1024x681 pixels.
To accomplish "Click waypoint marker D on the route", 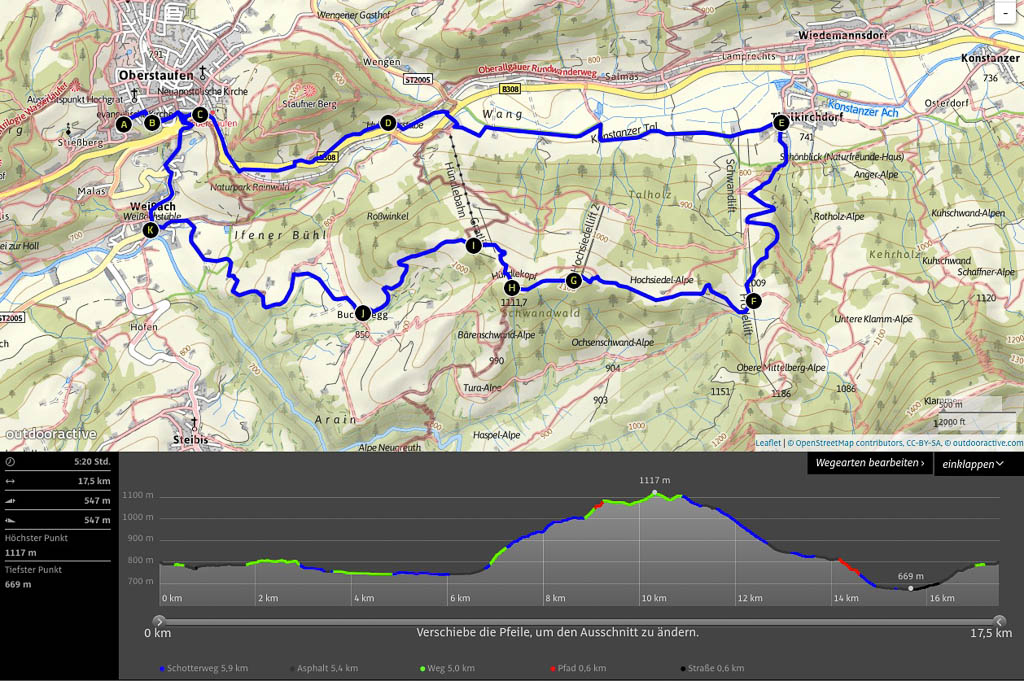I will 387,123.
